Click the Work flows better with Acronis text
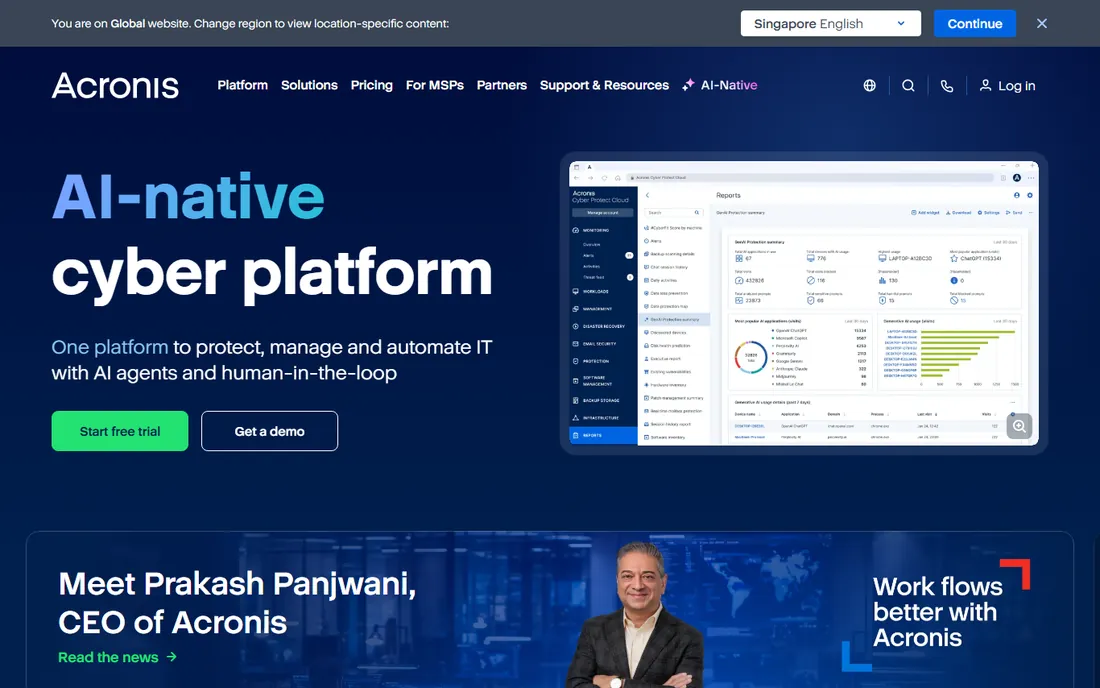The height and width of the screenshot is (688, 1100). click(x=937, y=612)
